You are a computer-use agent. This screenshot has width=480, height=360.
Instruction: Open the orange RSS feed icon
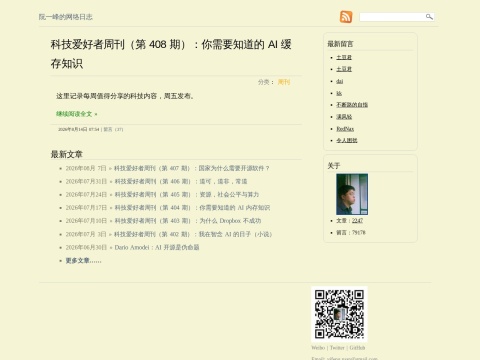pos(346,17)
